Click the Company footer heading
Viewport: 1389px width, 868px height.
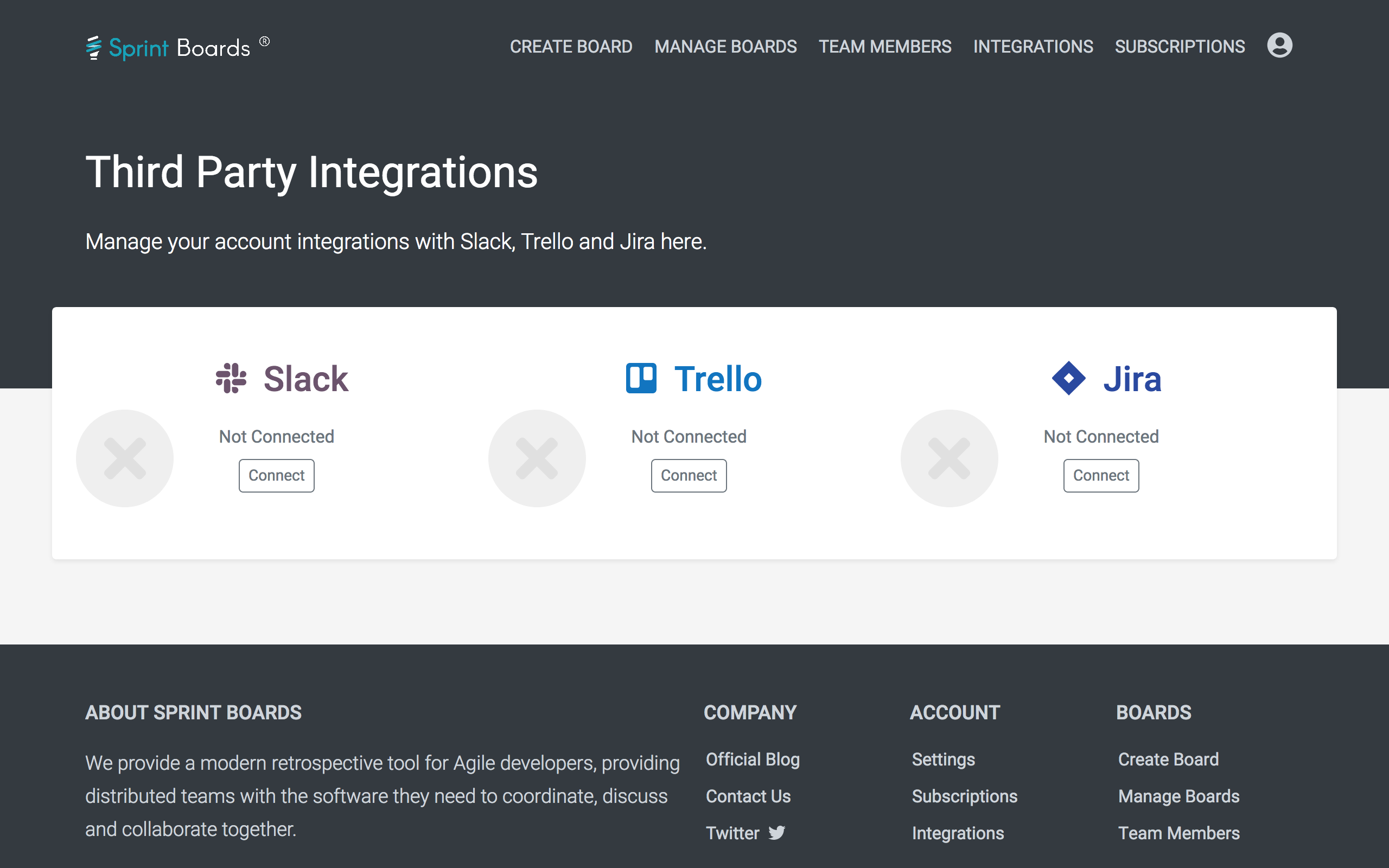point(750,712)
